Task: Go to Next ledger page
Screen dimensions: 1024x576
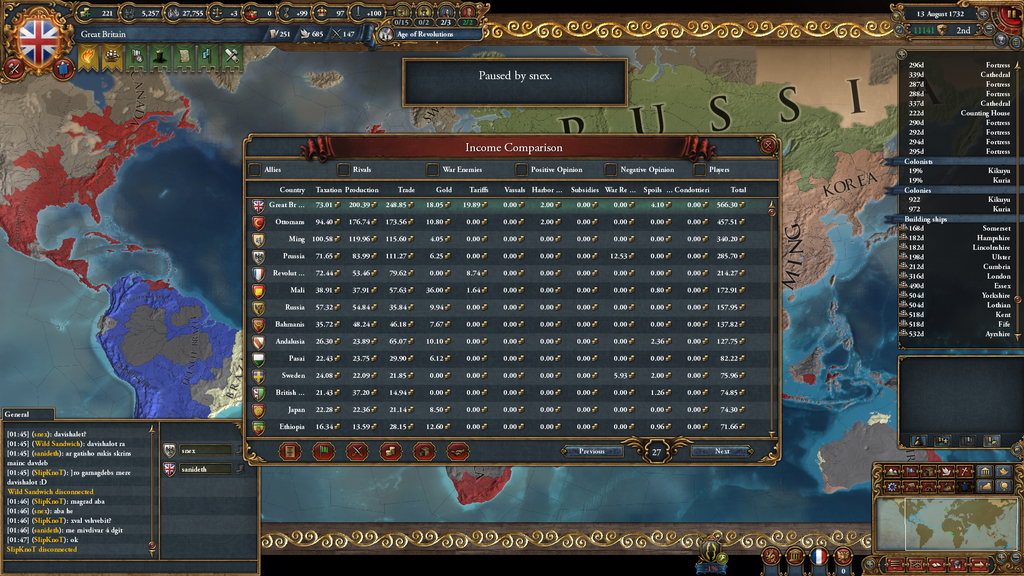Action: tap(722, 451)
